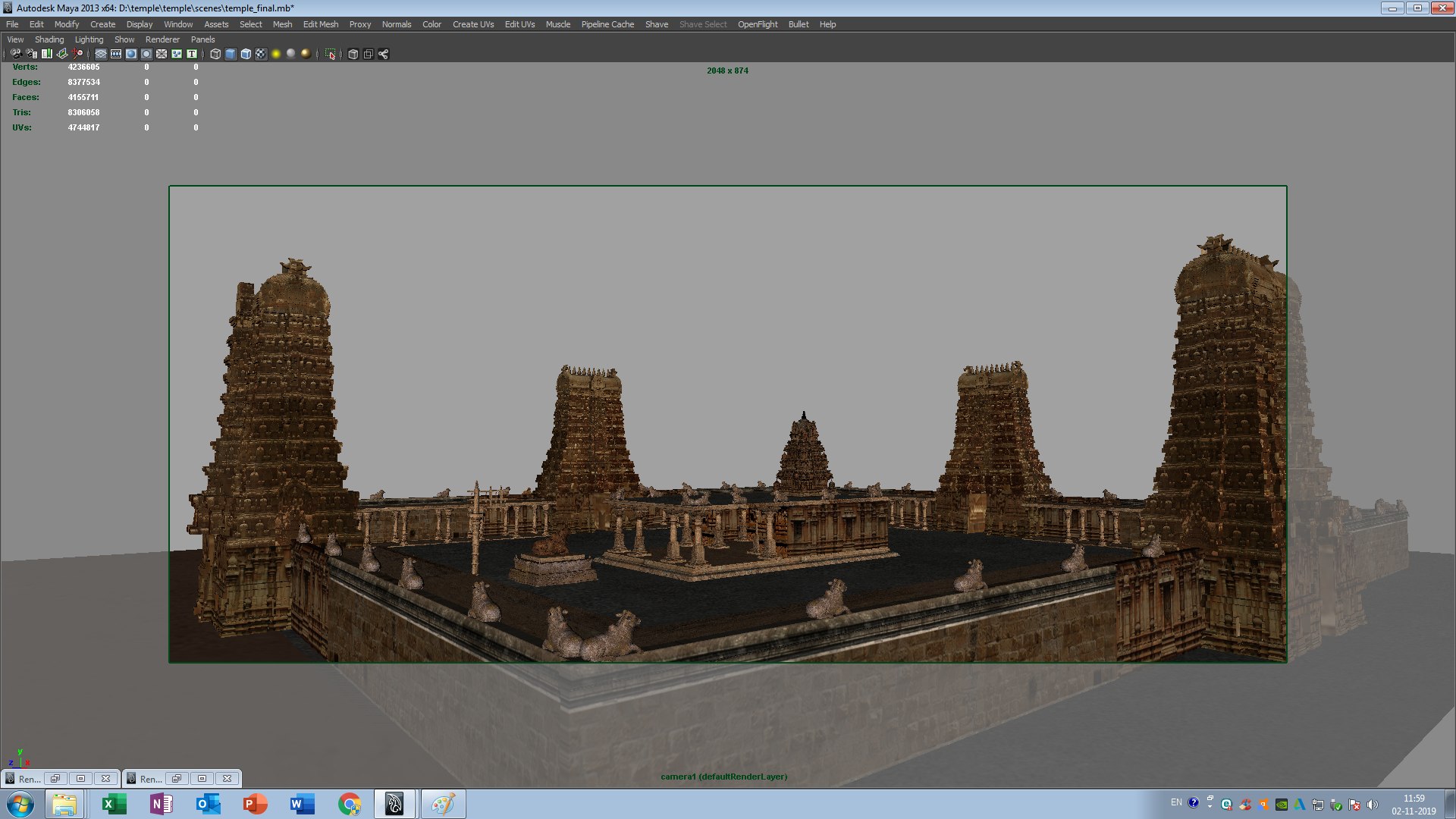Open the Create menu
The image size is (1456, 819).
coord(102,24)
